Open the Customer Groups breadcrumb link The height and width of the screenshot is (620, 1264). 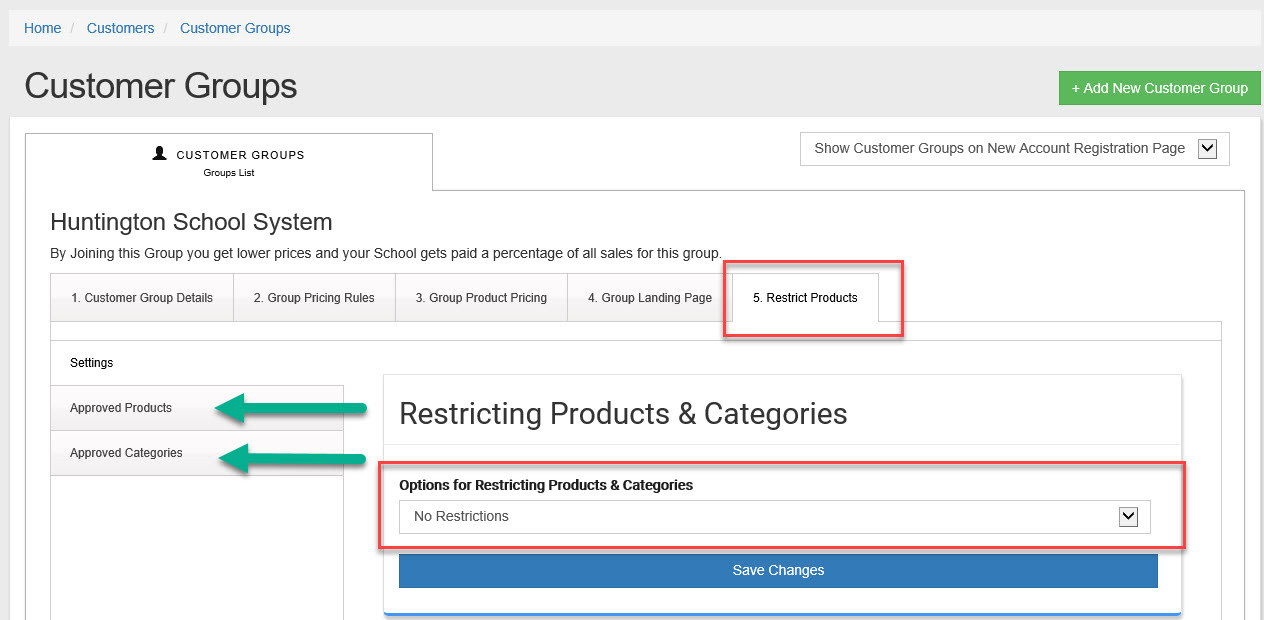235,28
